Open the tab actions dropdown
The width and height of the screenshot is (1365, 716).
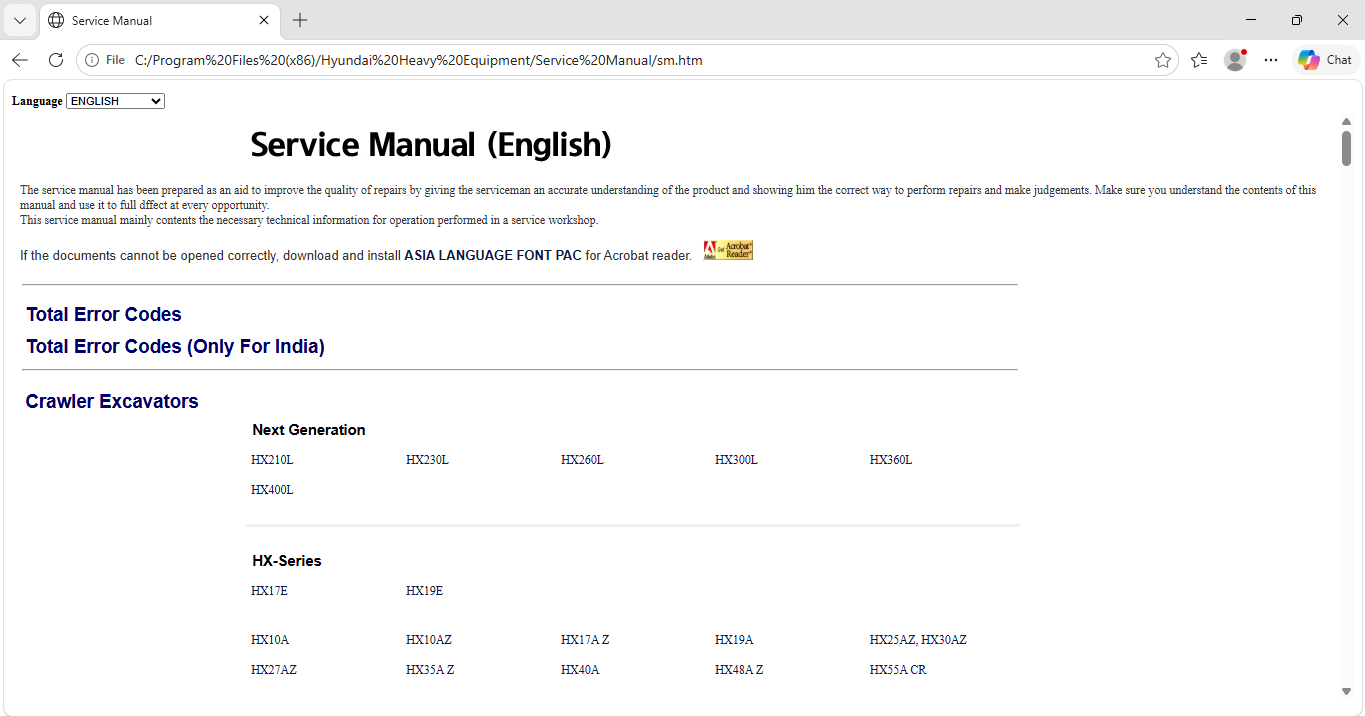pyautogui.click(x=19, y=20)
